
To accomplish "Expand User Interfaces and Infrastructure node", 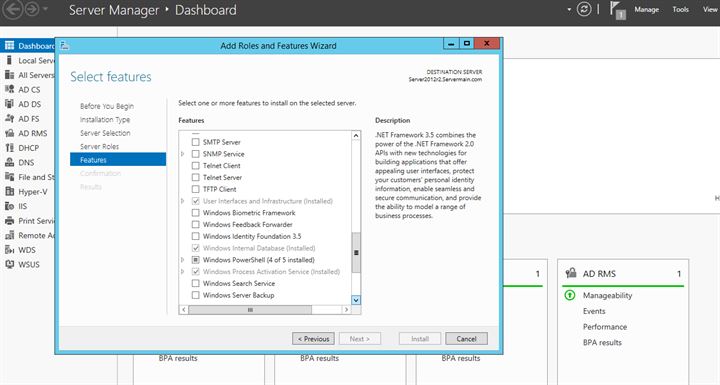I will click(183, 201).
